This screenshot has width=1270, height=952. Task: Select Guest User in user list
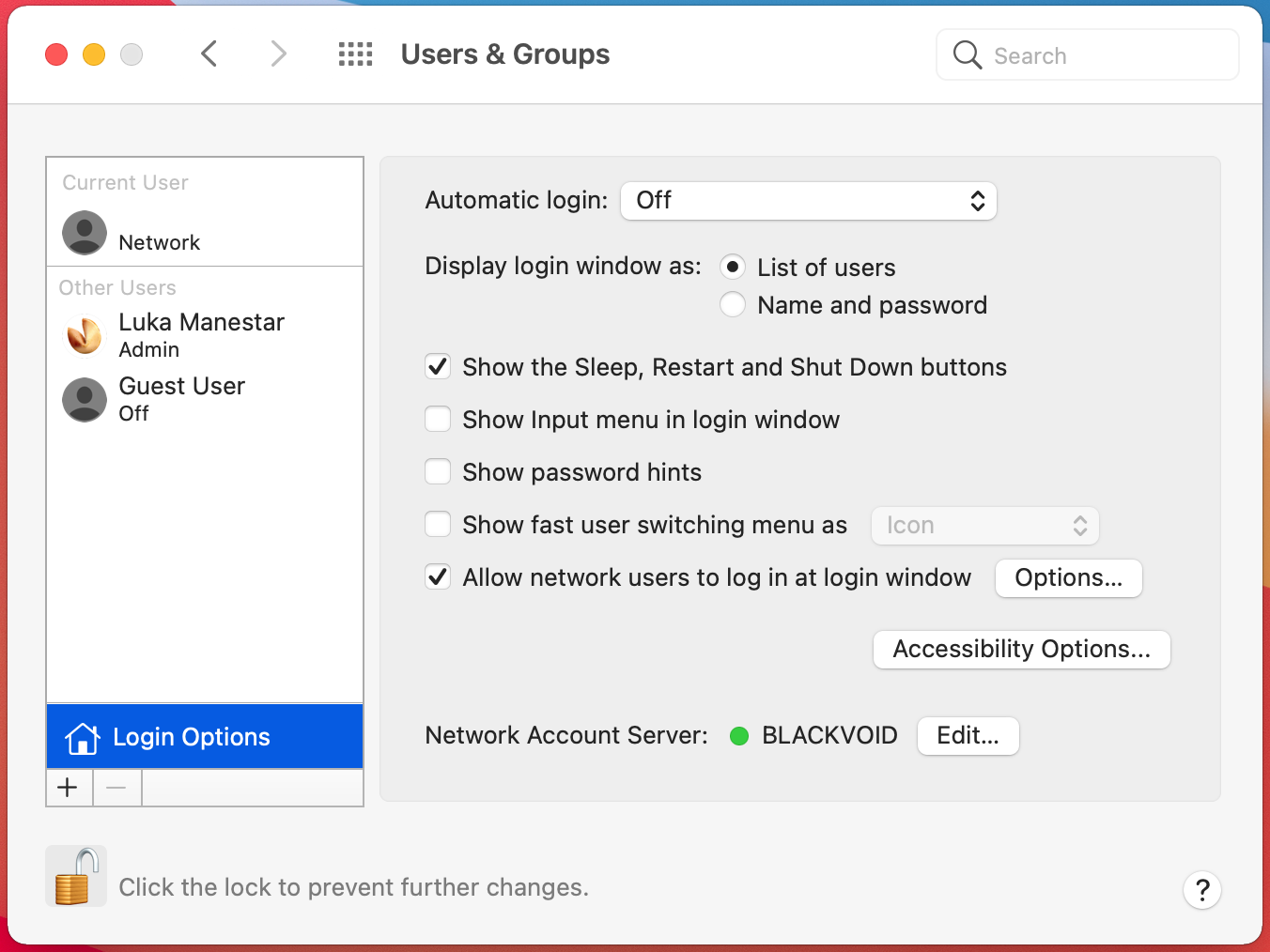click(205, 400)
